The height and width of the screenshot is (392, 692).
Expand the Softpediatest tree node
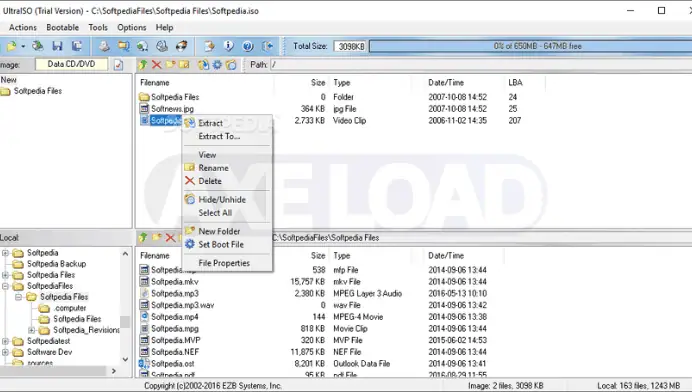[x=5, y=341]
